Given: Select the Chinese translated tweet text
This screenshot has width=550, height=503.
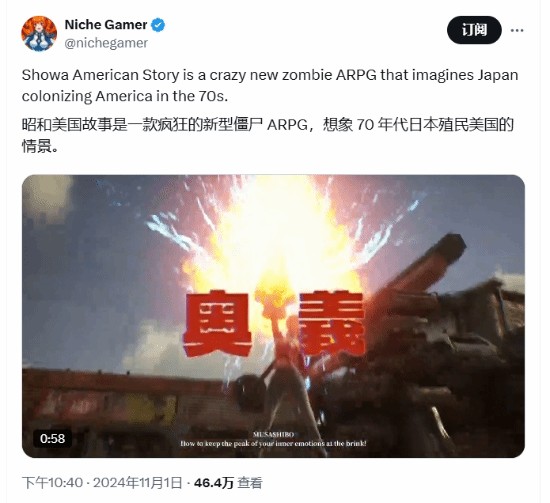Looking at the screenshot, I should pyautogui.click(x=268, y=135).
